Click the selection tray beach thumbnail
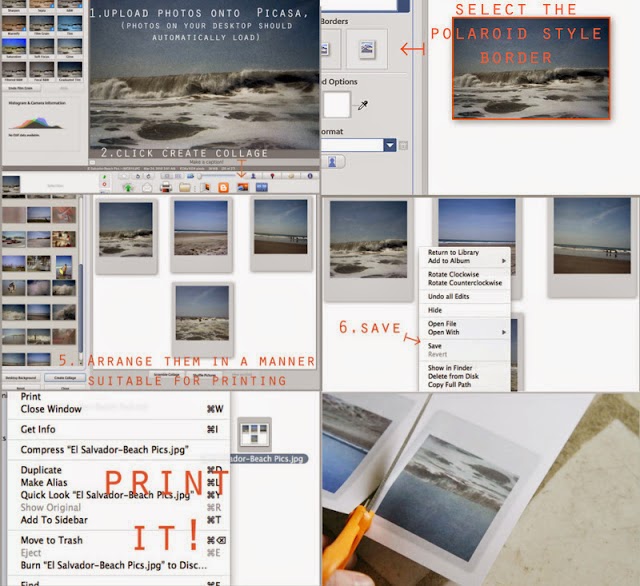 pyautogui.click(x=11, y=184)
